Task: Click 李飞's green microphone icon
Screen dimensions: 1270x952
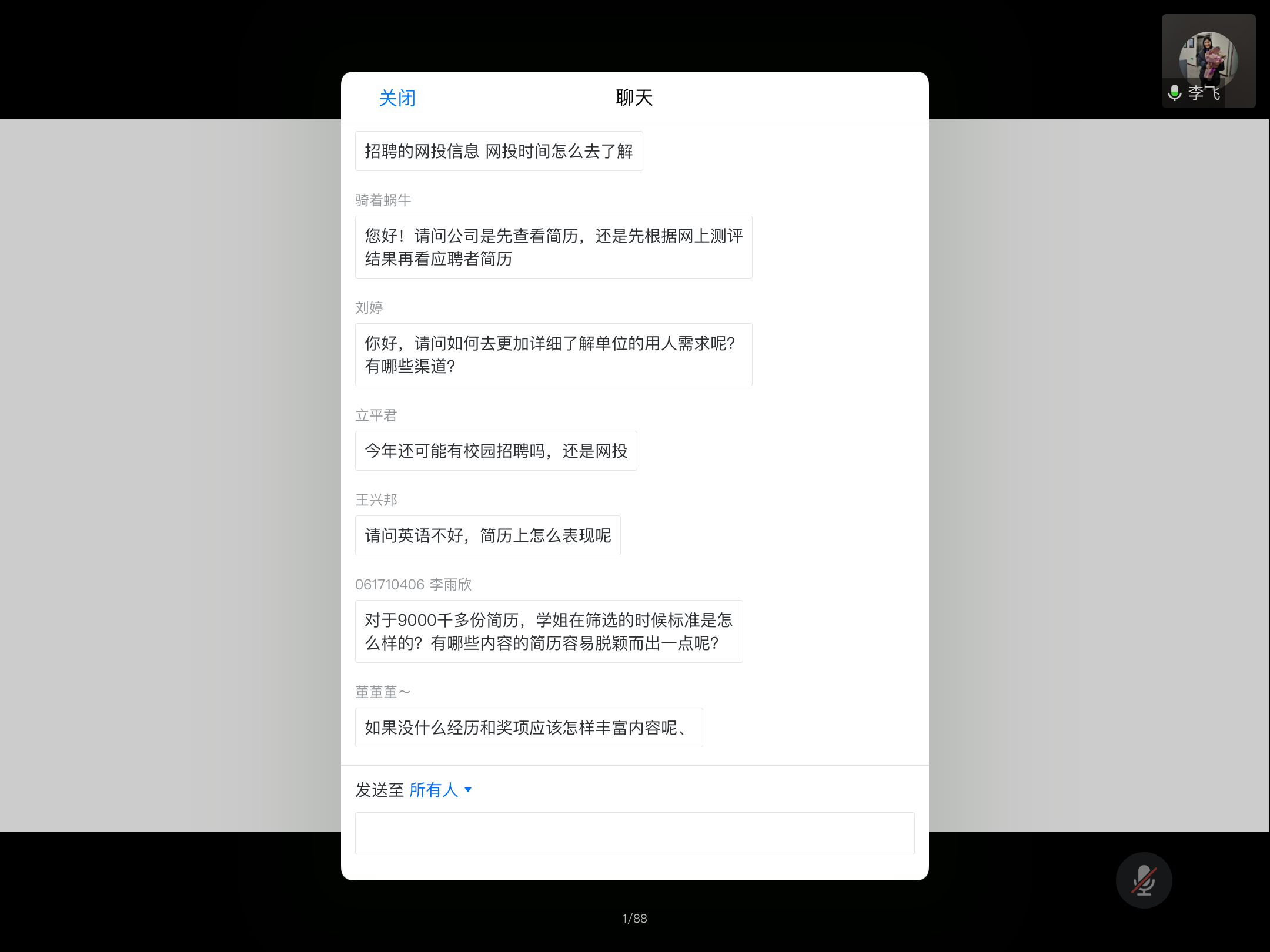Action: coord(1174,93)
